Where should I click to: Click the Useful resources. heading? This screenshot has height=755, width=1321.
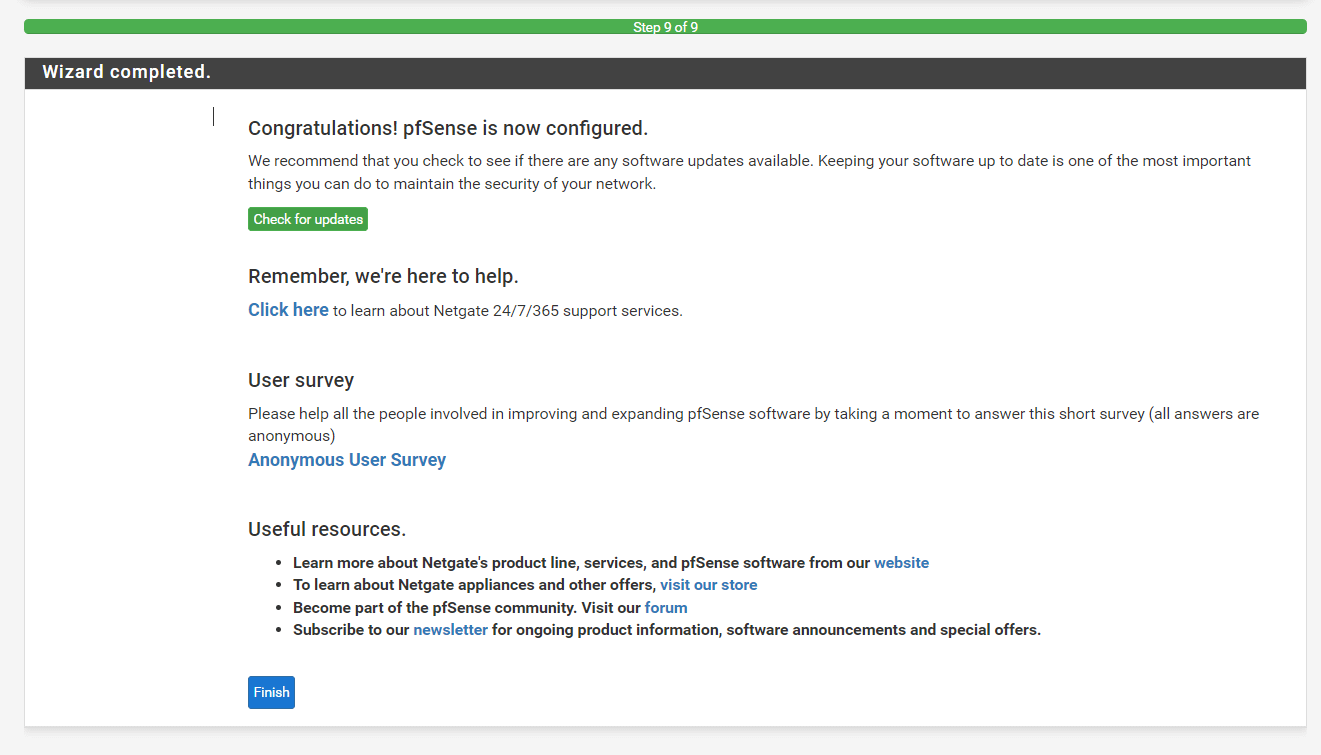327,529
